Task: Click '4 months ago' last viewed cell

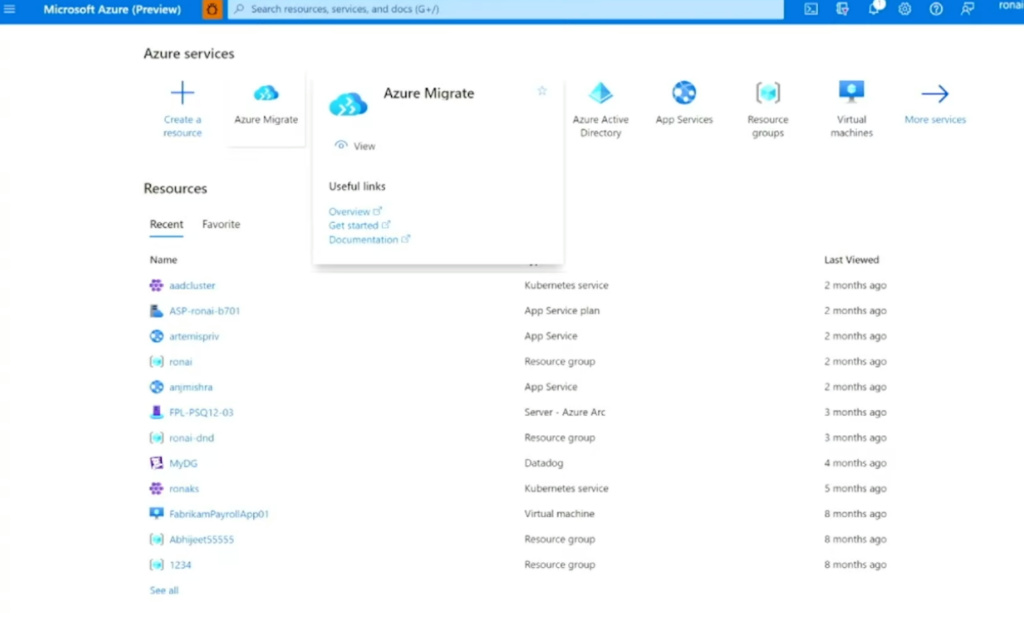Action: [855, 463]
